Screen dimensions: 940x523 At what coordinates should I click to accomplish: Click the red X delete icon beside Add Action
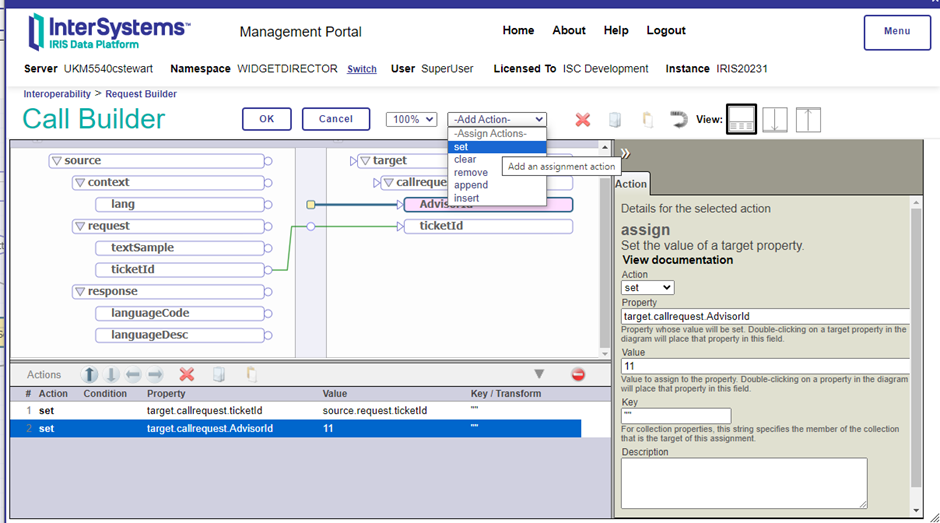coord(583,119)
